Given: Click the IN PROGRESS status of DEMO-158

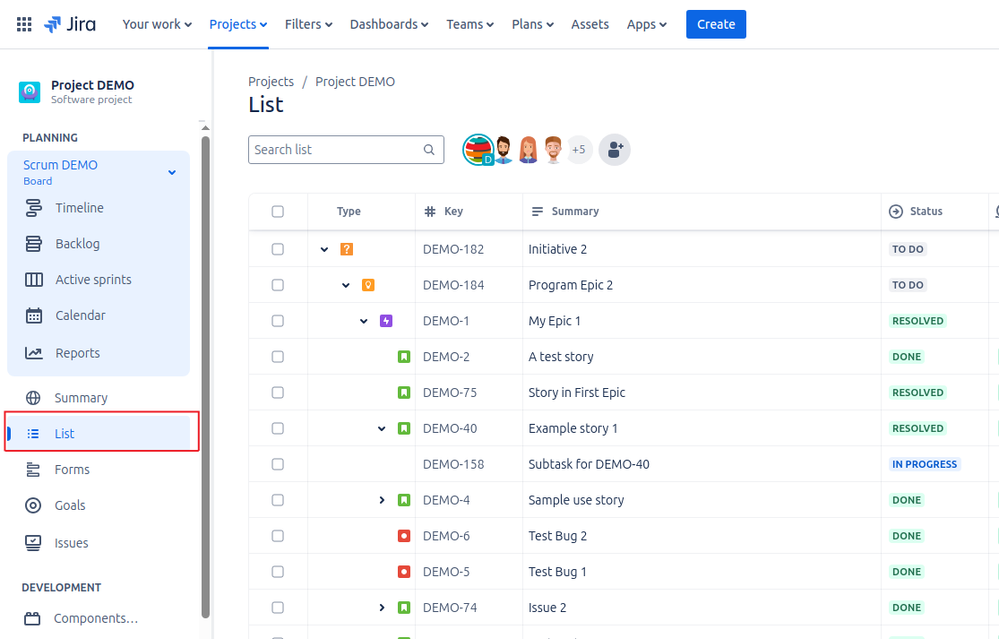Looking at the screenshot, I should pos(924,464).
